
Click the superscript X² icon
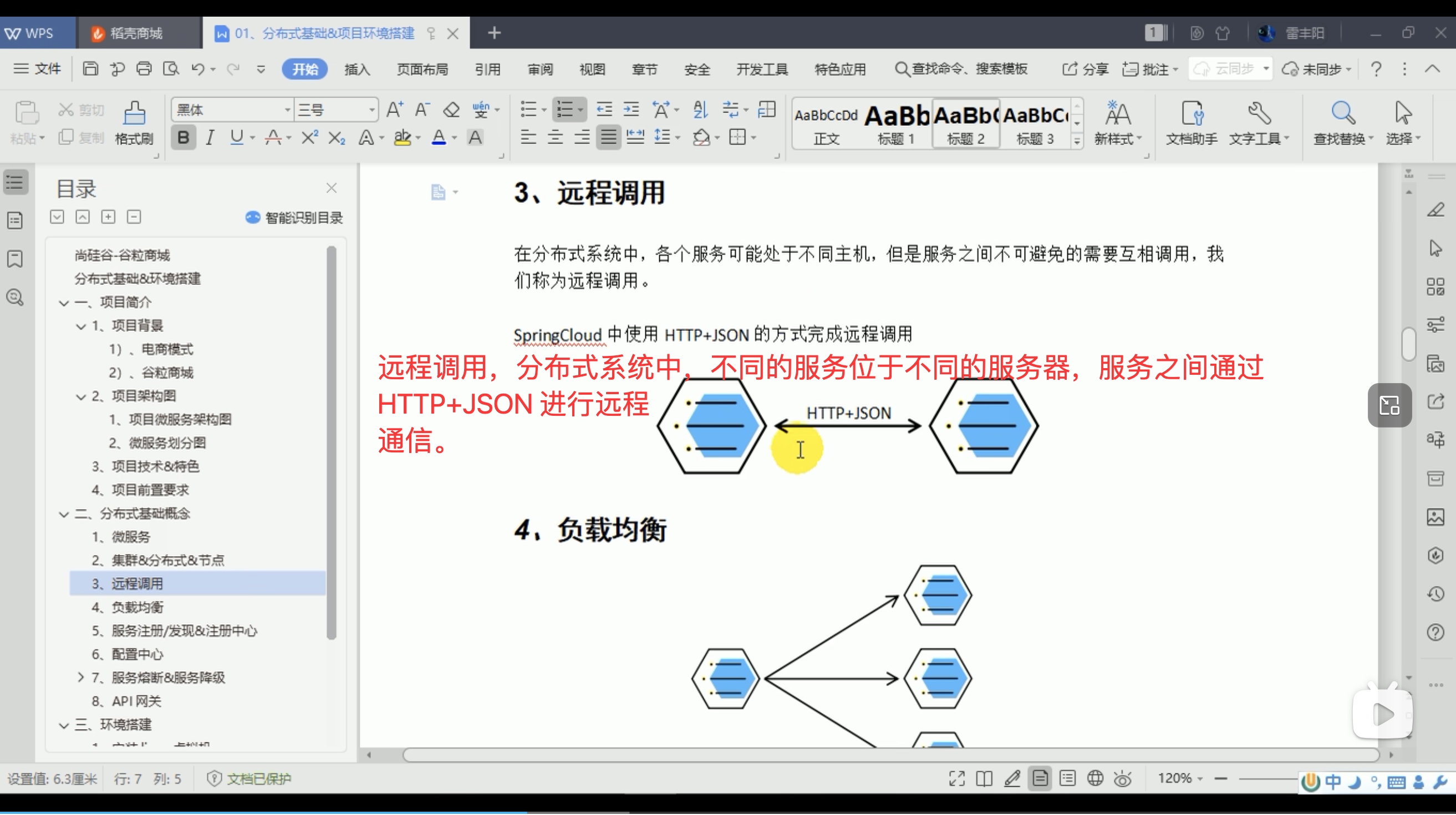pos(309,137)
